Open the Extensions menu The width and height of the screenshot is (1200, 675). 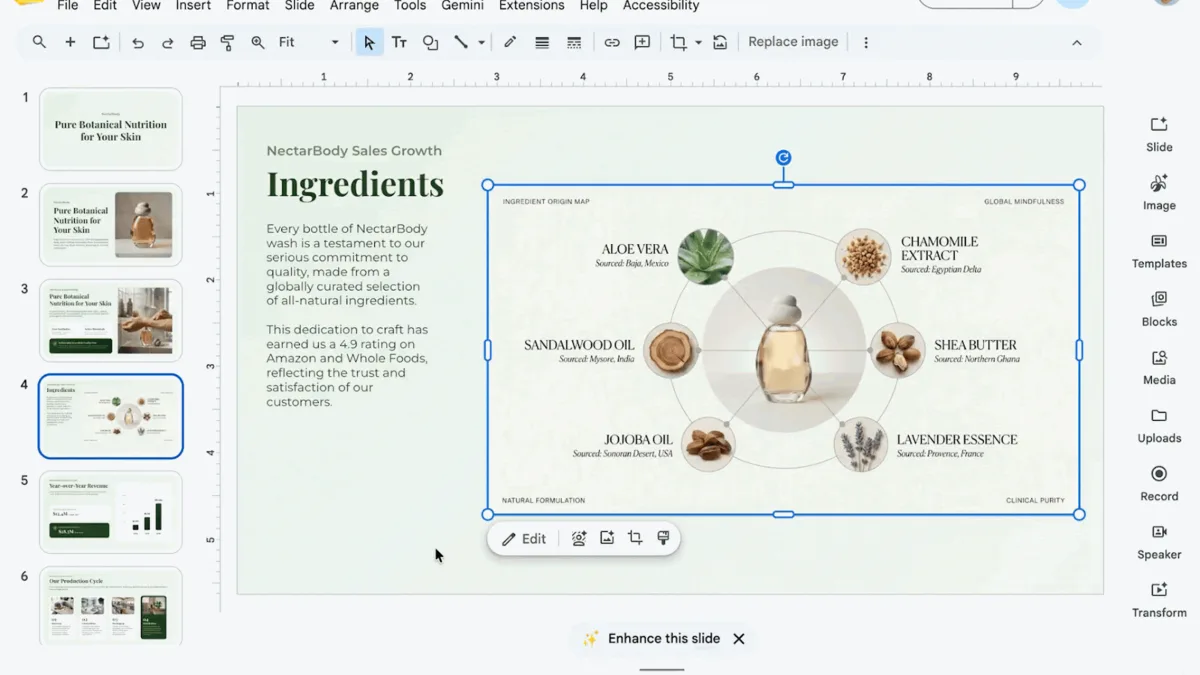[531, 6]
